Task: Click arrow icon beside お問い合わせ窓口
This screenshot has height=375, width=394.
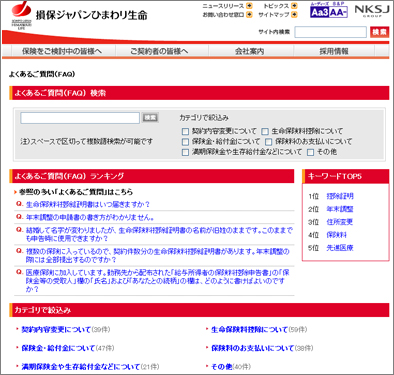Action: pos(249,15)
